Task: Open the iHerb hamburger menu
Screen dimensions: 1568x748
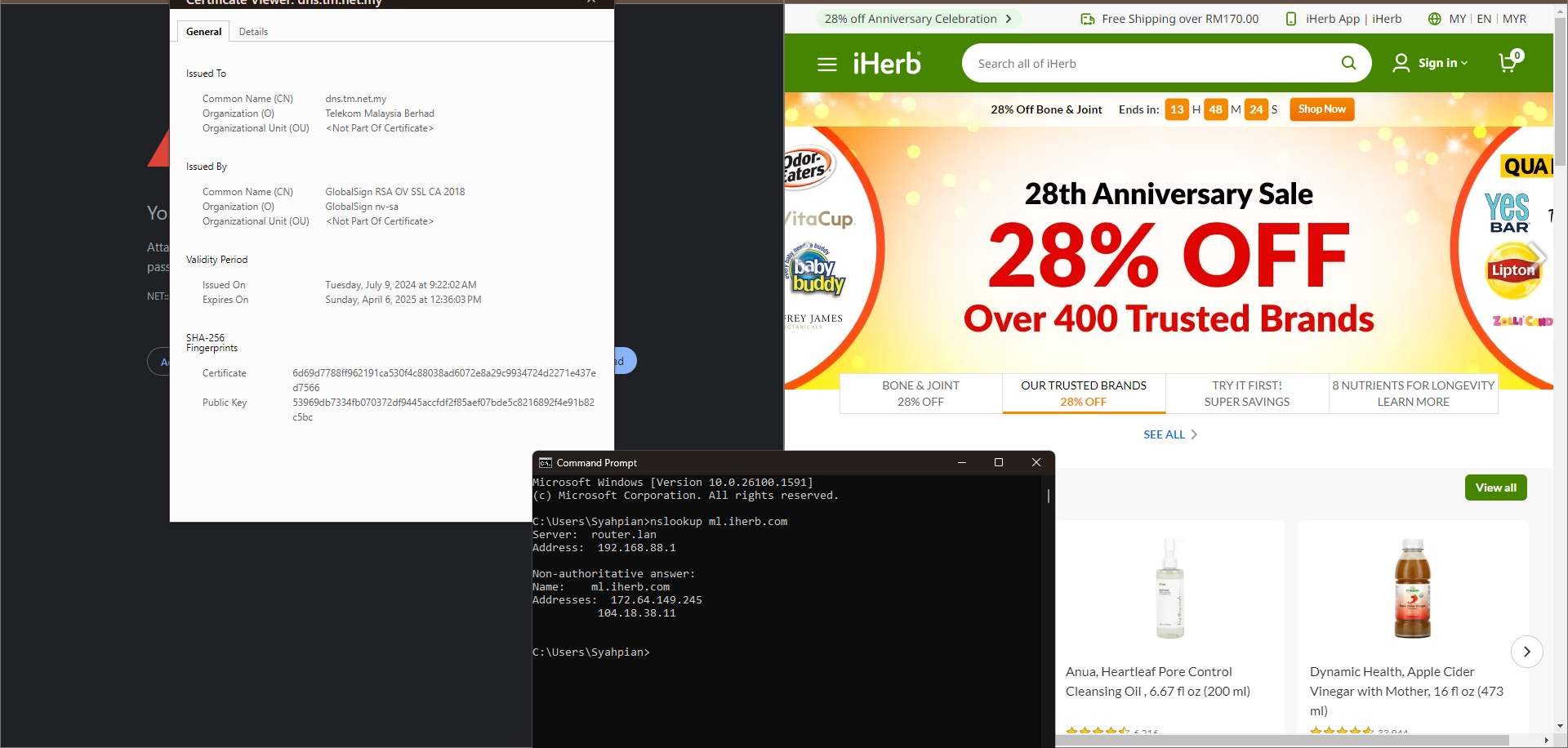Action: click(x=827, y=64)
